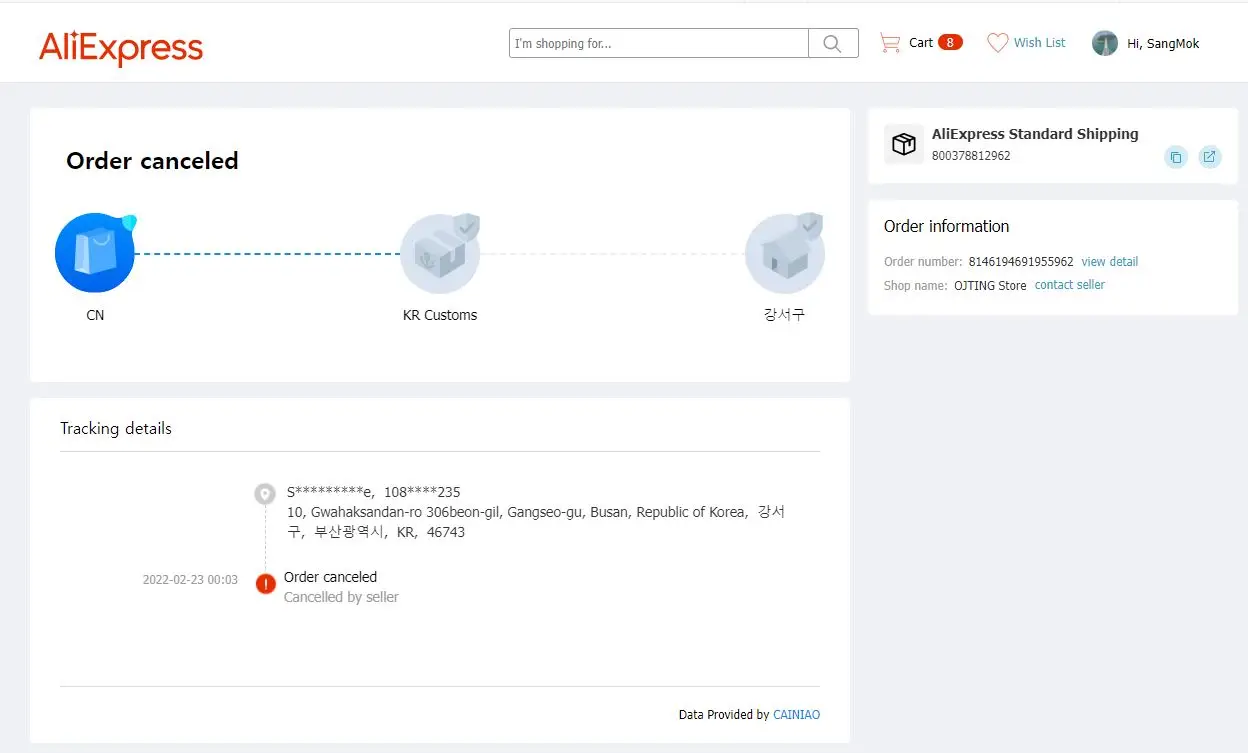Open the Cart link
The image size is (1248, 753).
coord(921,43)
